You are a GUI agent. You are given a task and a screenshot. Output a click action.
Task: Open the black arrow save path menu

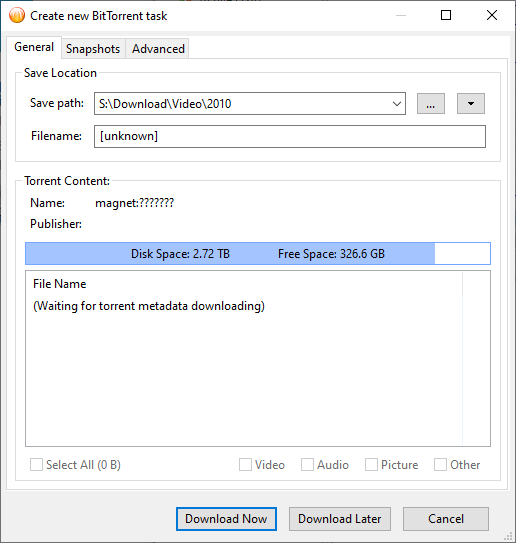point(471,104)
